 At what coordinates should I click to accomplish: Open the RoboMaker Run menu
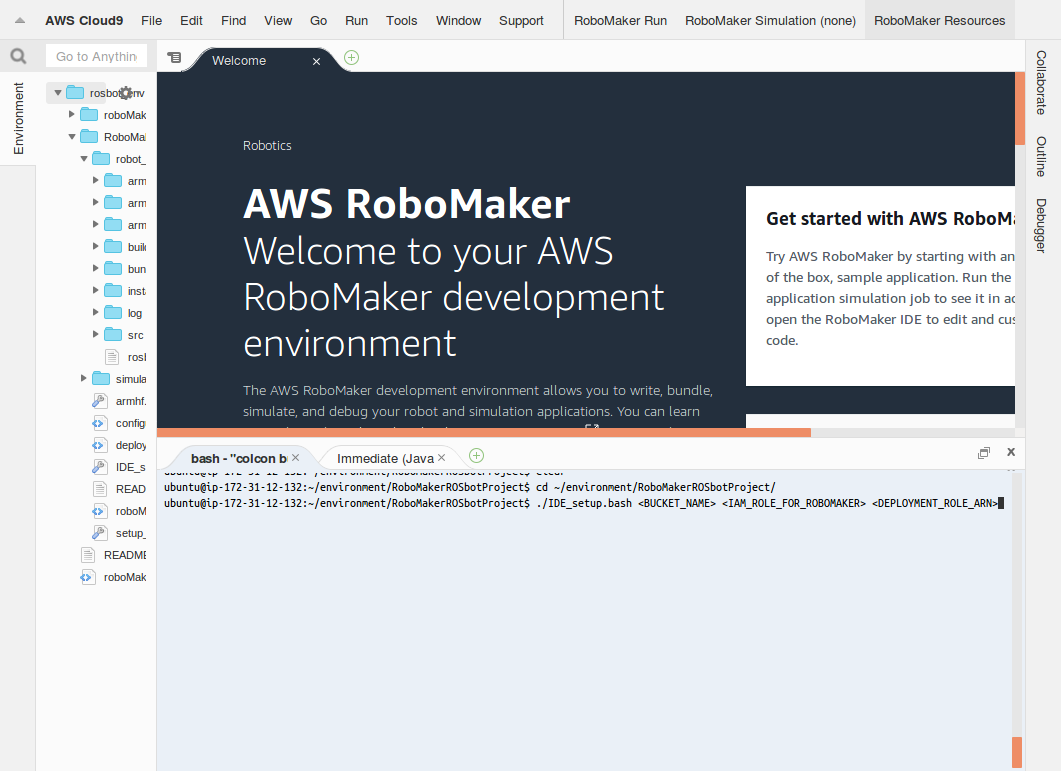(x=620, y=20)
